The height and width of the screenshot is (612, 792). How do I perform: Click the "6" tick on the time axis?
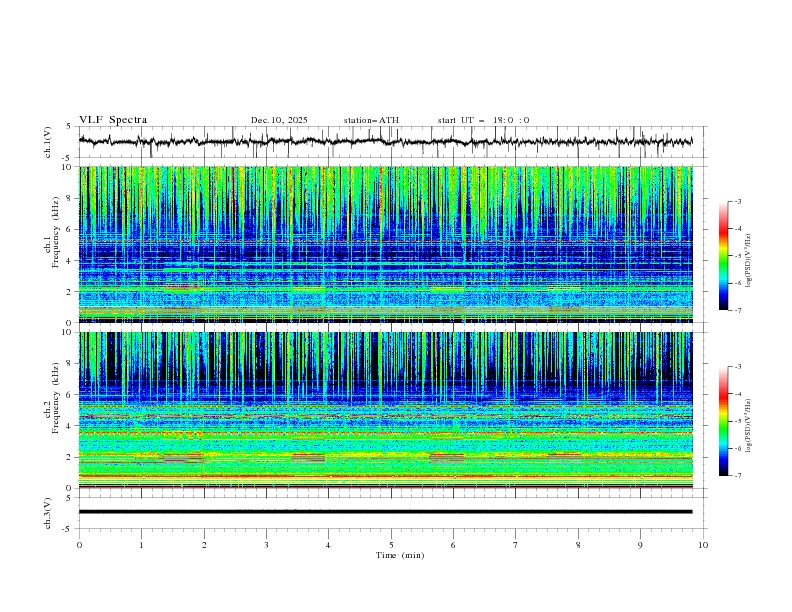click(x=453, y=545)
